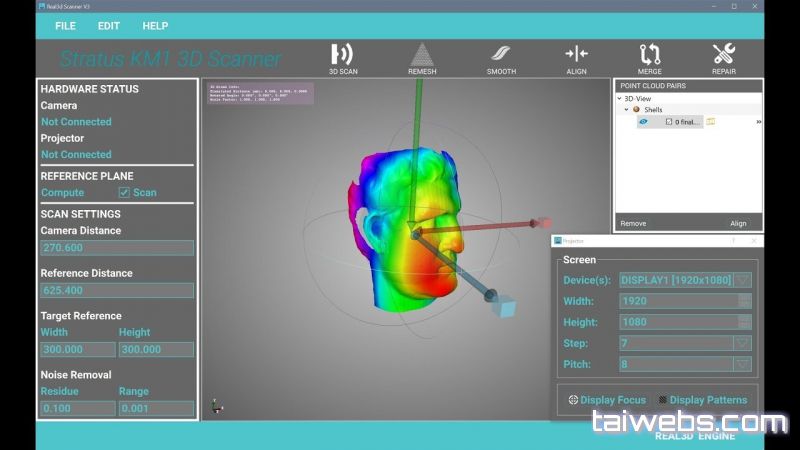Click Compute under Reference Plane
The height and width of the screenshot is (450, 800).
point(62,192)
